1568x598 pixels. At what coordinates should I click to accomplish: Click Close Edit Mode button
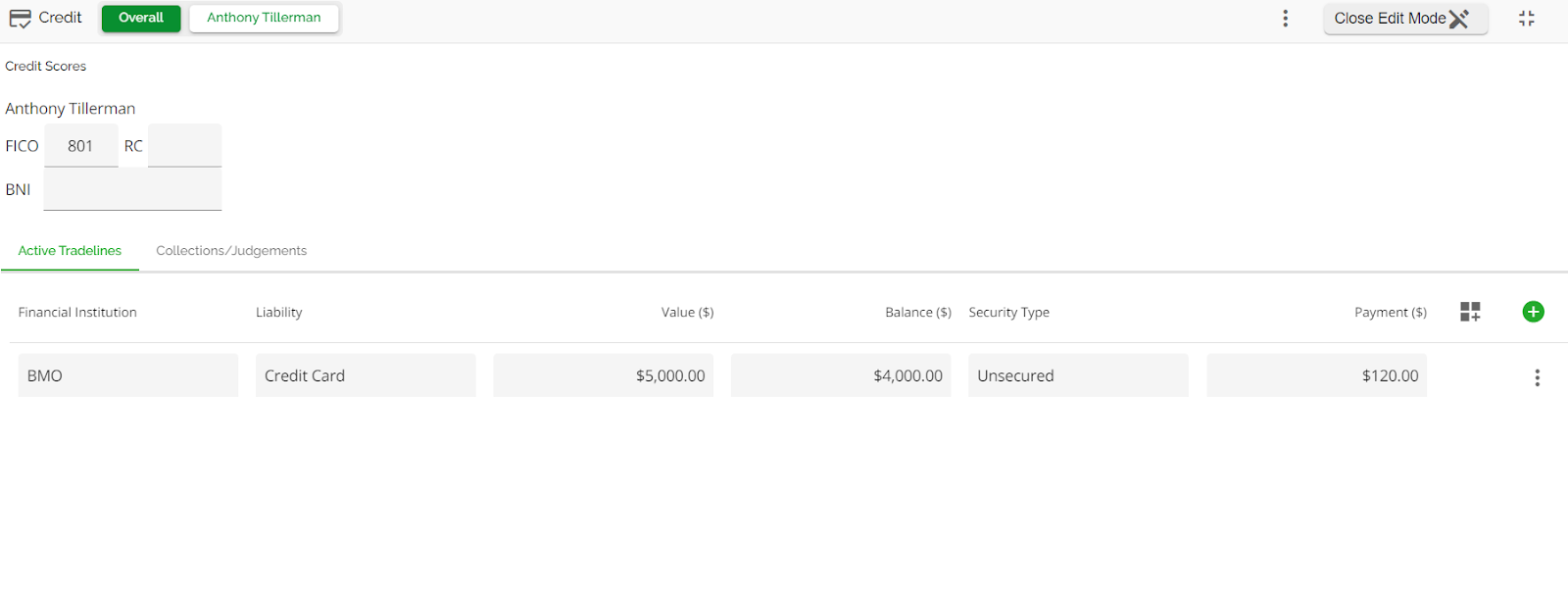point(1404,19)
